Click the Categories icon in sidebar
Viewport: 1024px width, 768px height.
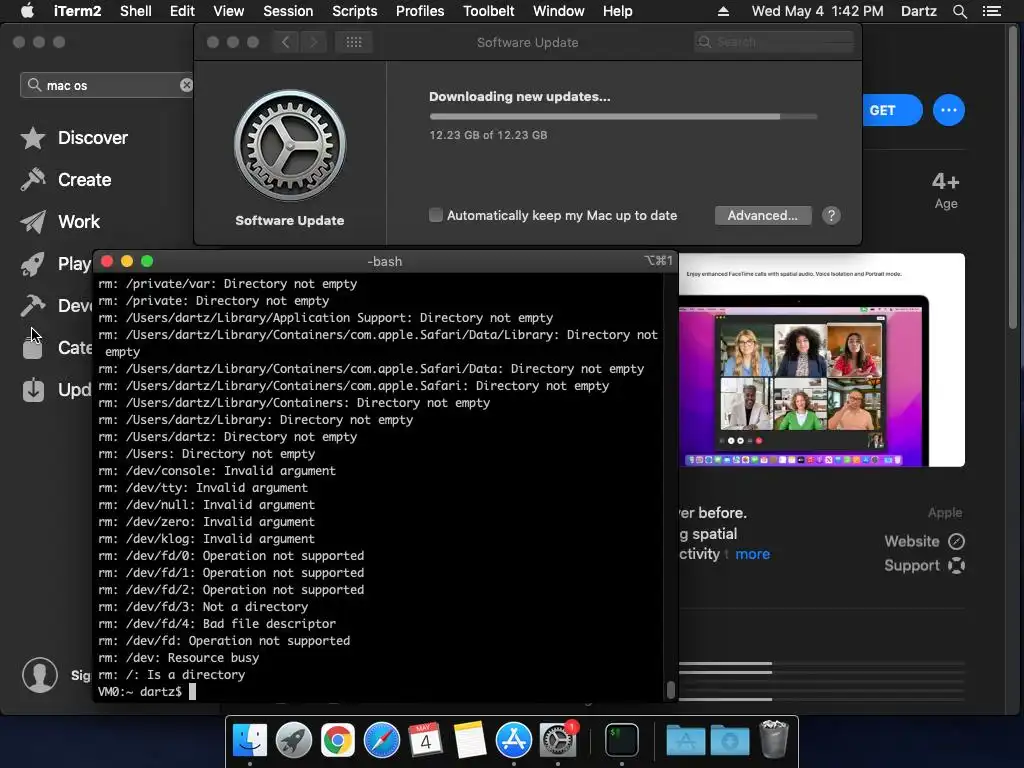point(33,348)
